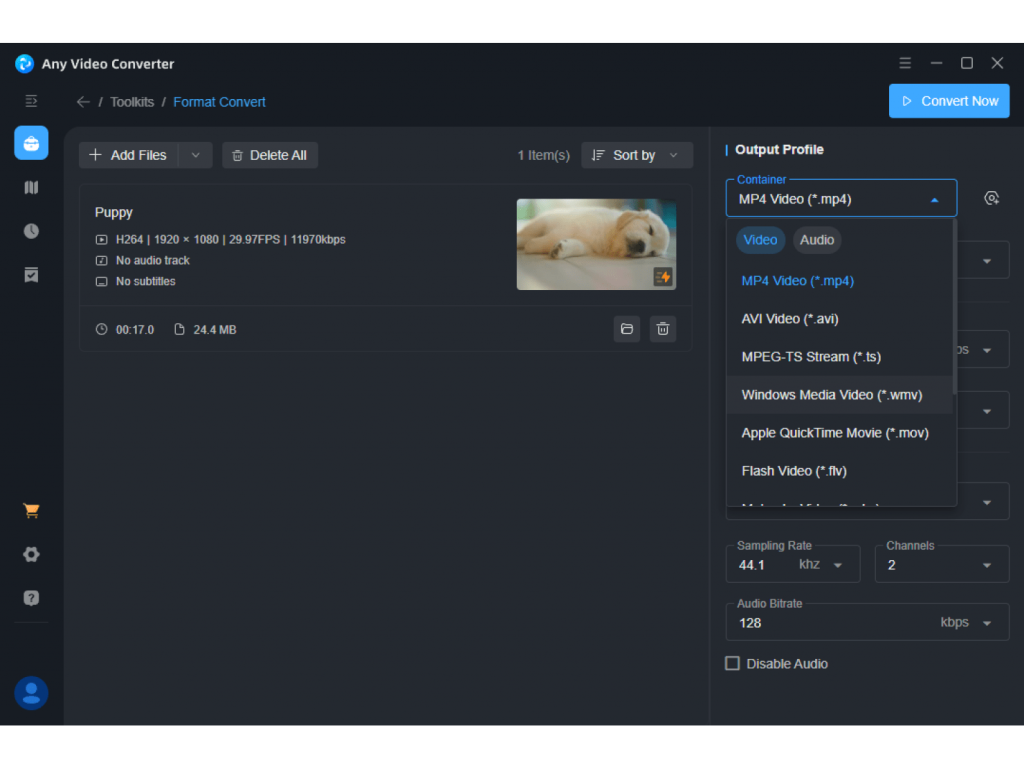Viewport: 1024px width, 767px height.
Task: Click the Puppy file title
Action: 114,212
